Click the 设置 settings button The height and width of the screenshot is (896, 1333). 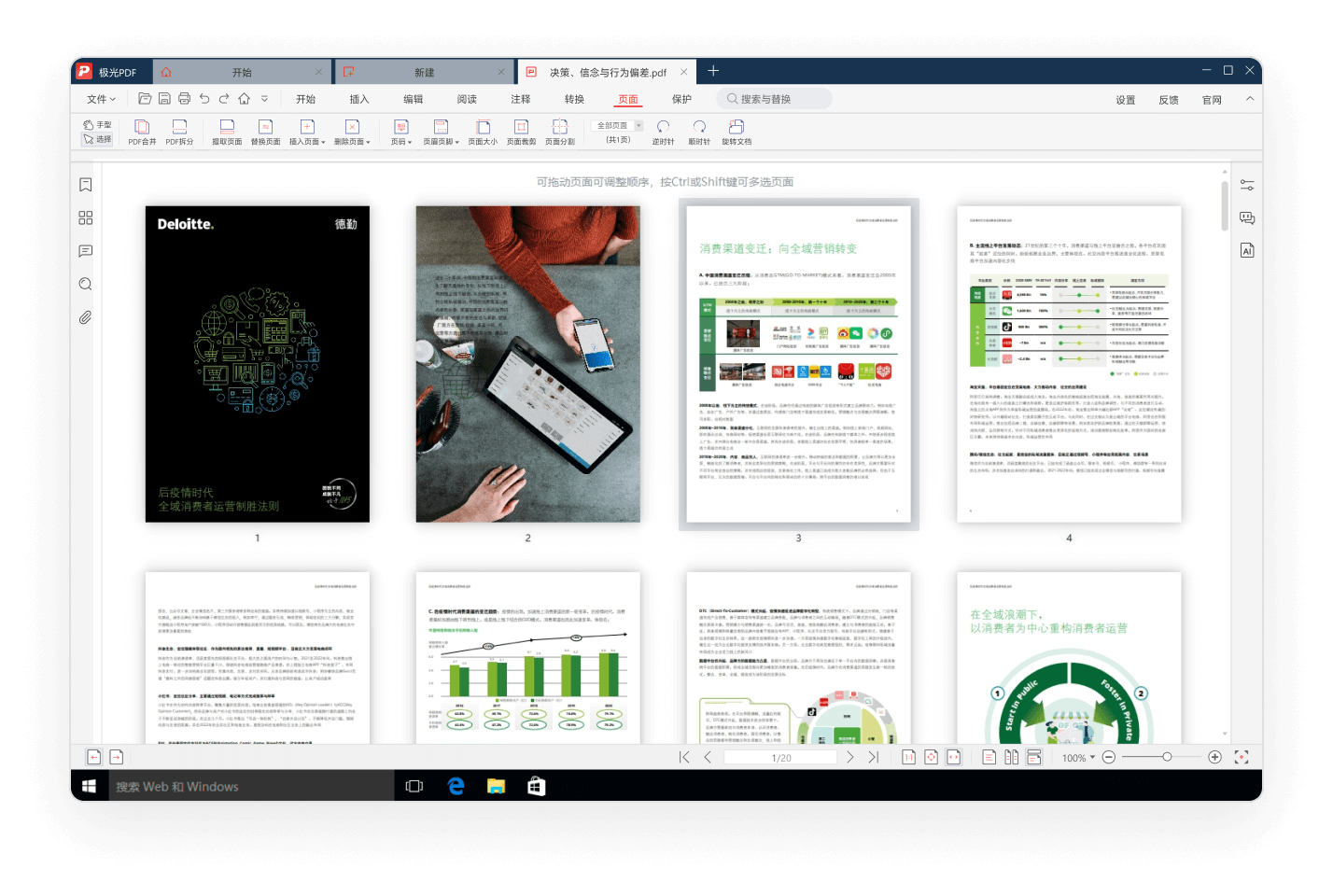point(1126,100)
